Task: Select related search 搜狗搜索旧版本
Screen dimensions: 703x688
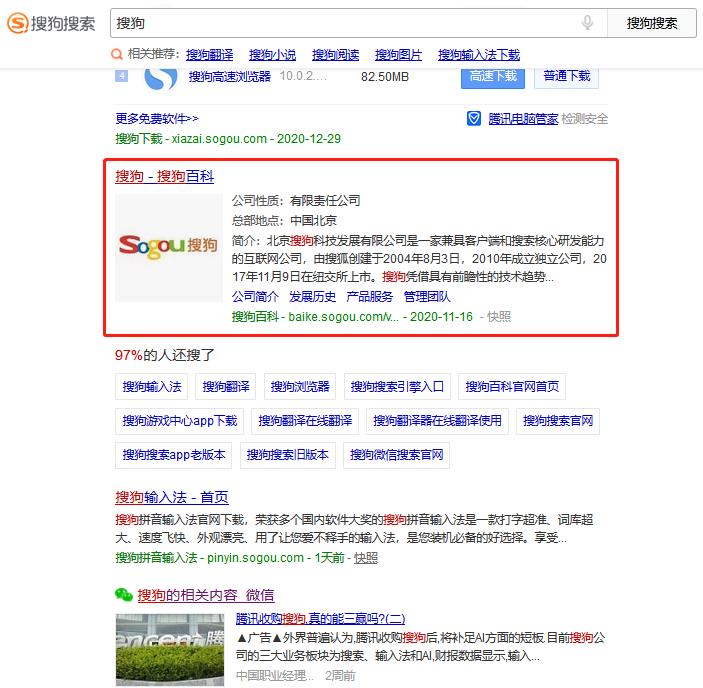Action: click(x=288, y=455)
